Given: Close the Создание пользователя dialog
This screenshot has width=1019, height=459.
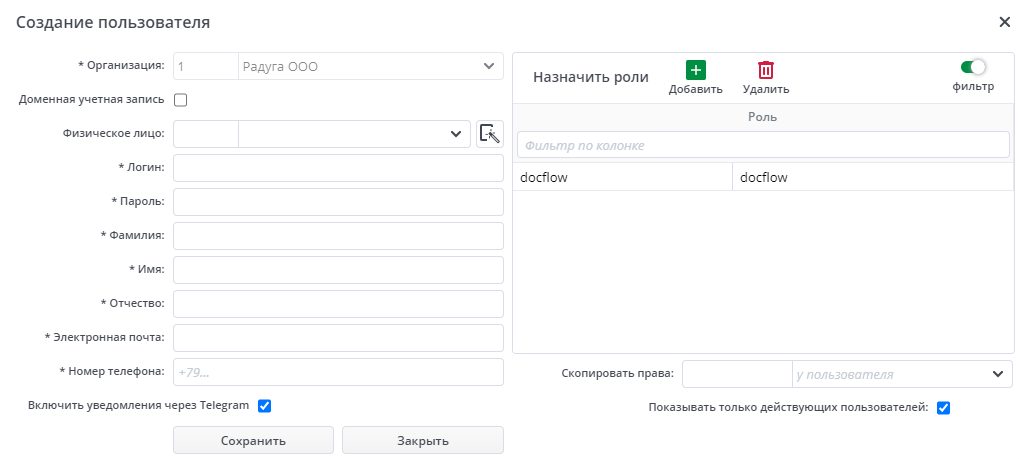Looking at the screenshot, I should pos(1004,22).
